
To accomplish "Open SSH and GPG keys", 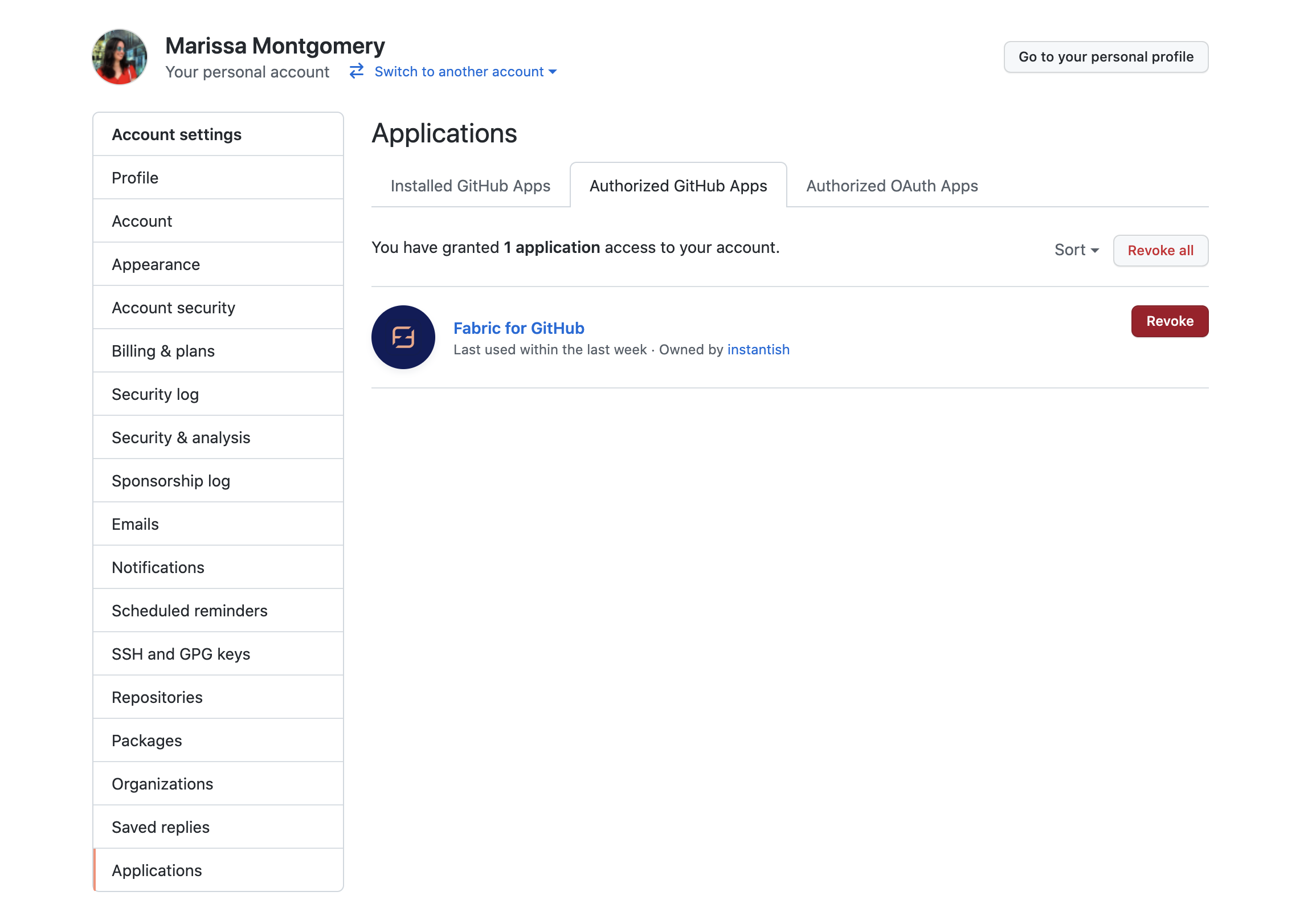I will point(218,654).
